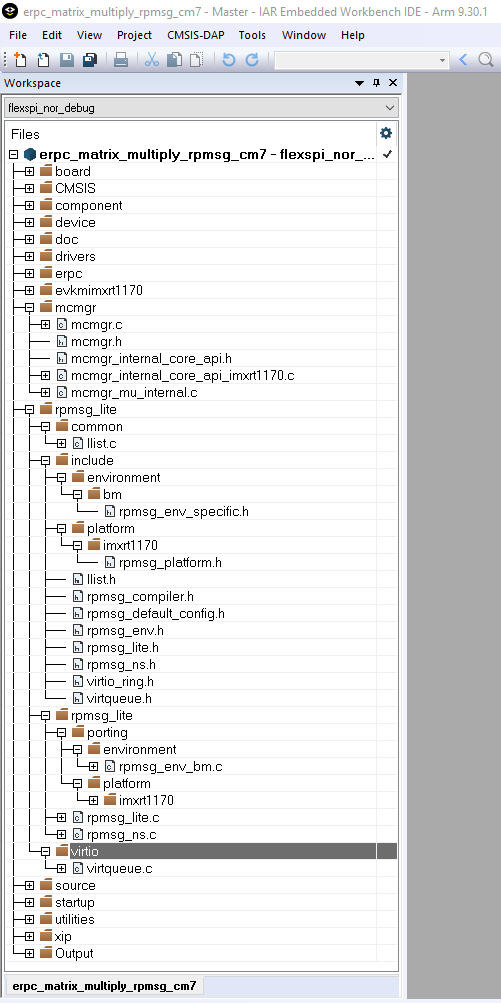Toggle the Workspace panel pin
The width and height of the screenshot is (501, 1003).
376,83
